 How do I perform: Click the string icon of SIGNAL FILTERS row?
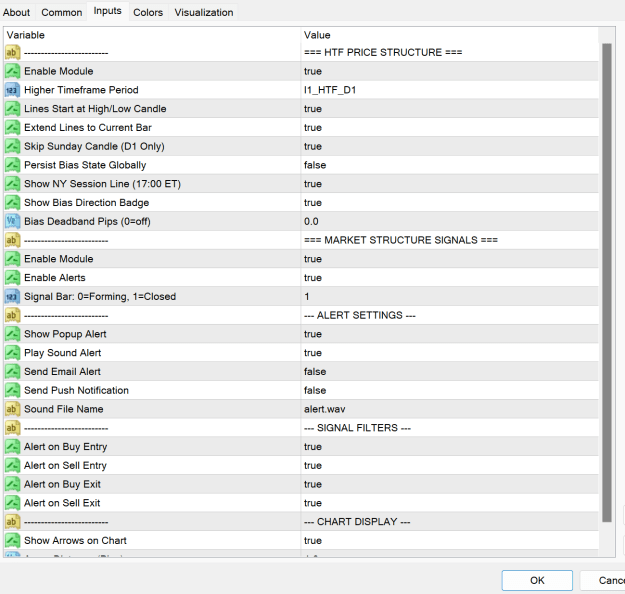[12, 428]
